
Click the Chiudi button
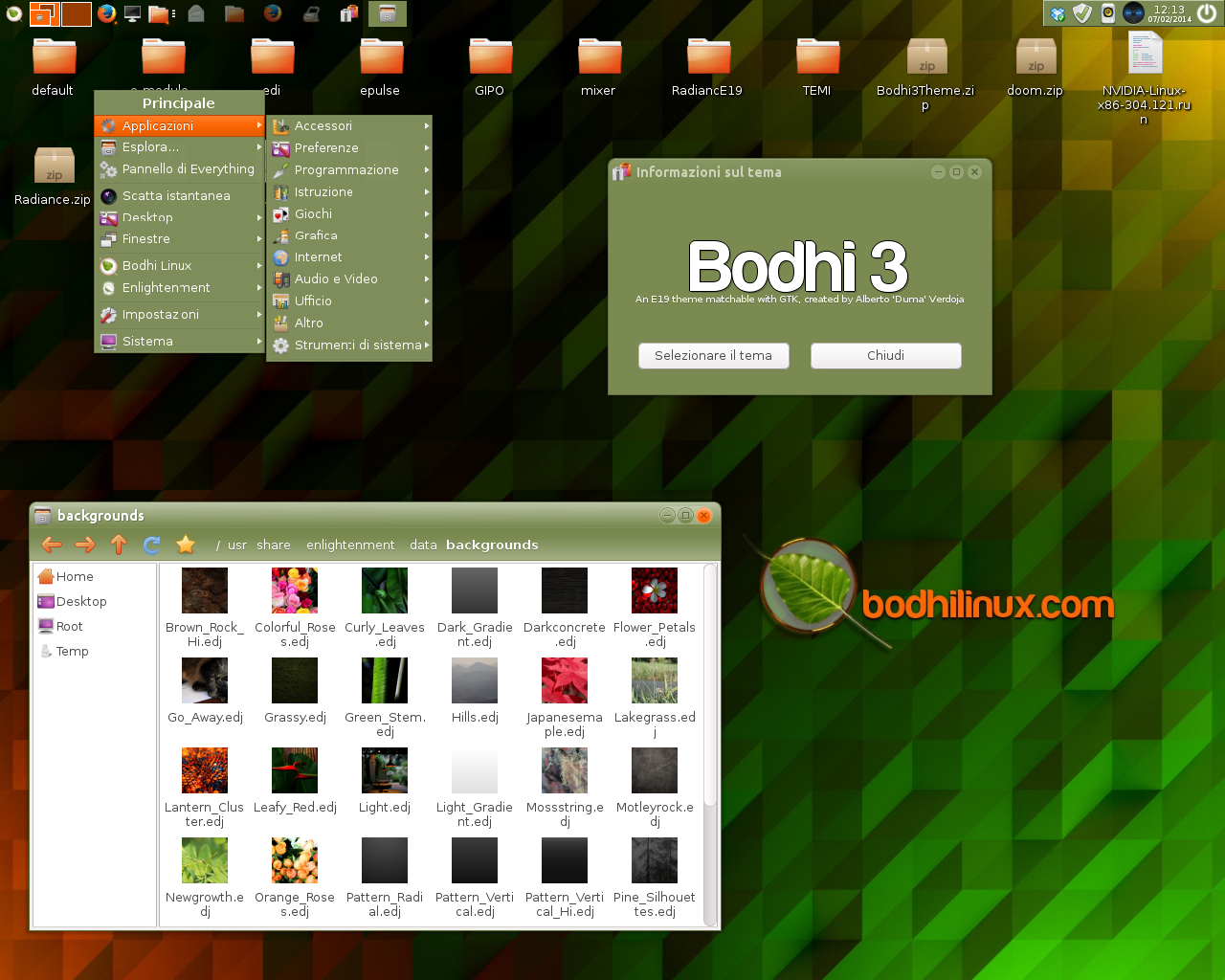(886, 355)
